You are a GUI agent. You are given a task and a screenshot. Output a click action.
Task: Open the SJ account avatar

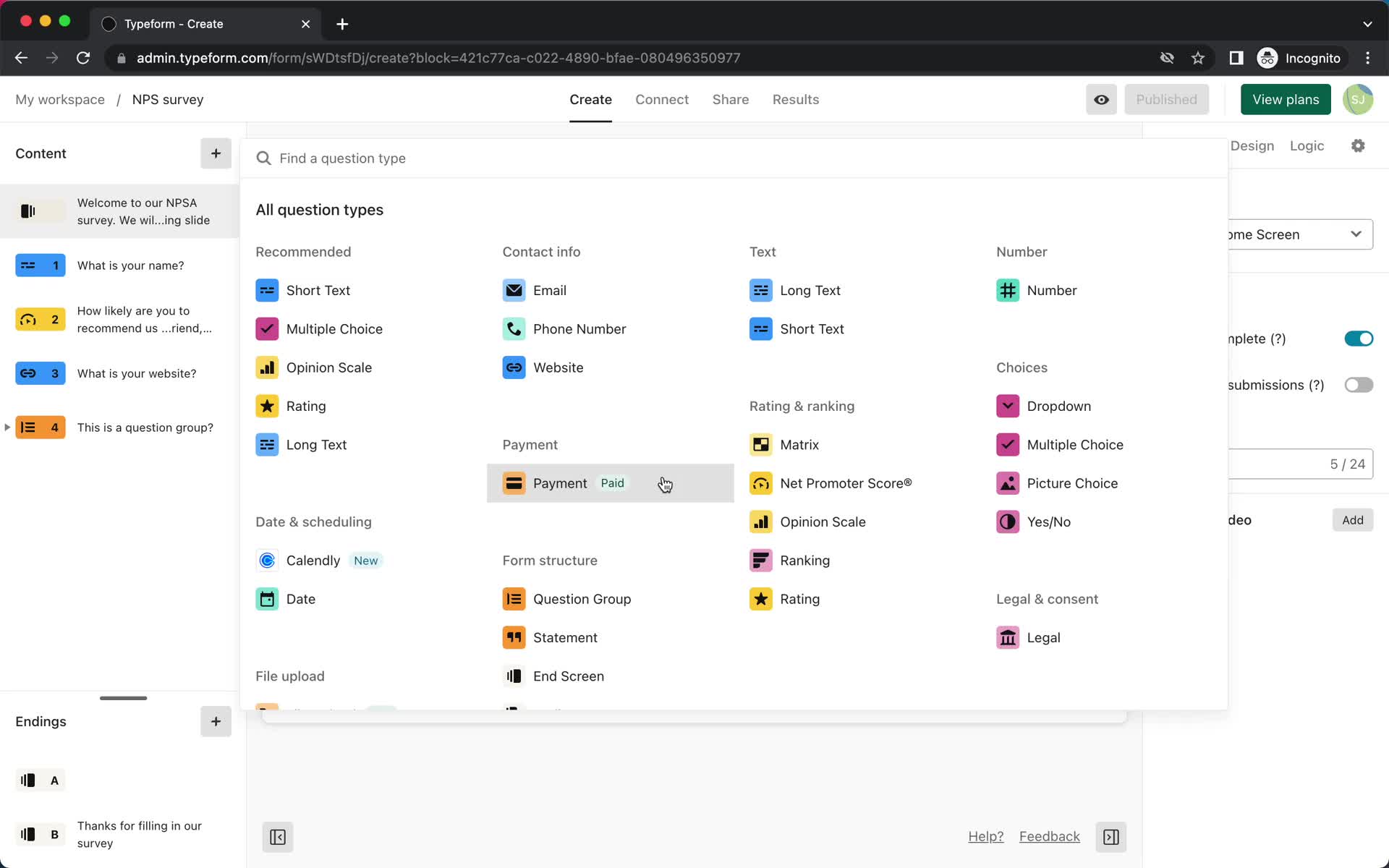pos(1358,100)
